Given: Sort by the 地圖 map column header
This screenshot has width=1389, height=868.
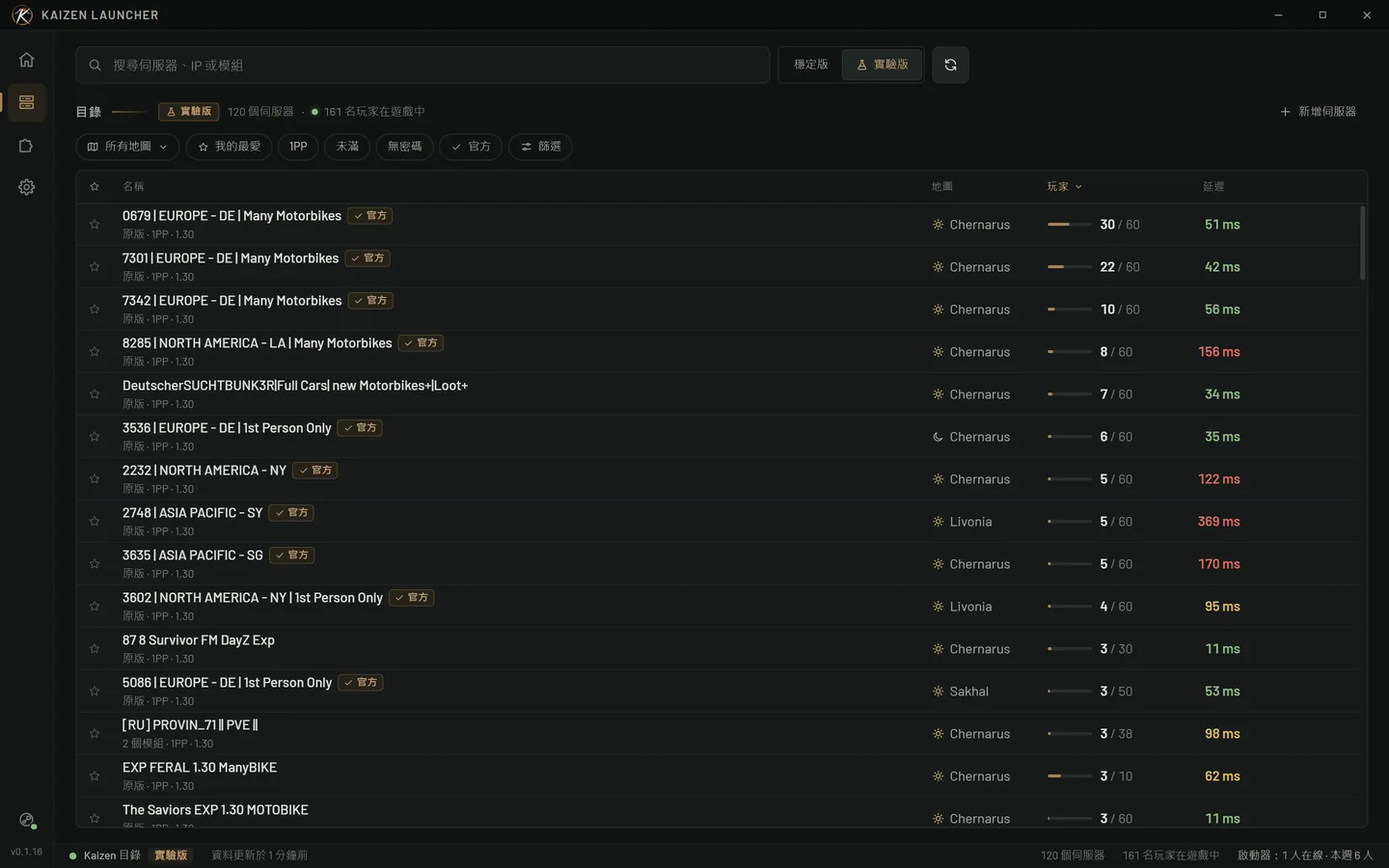Looking at the screenshot, I should pos(941,187).
